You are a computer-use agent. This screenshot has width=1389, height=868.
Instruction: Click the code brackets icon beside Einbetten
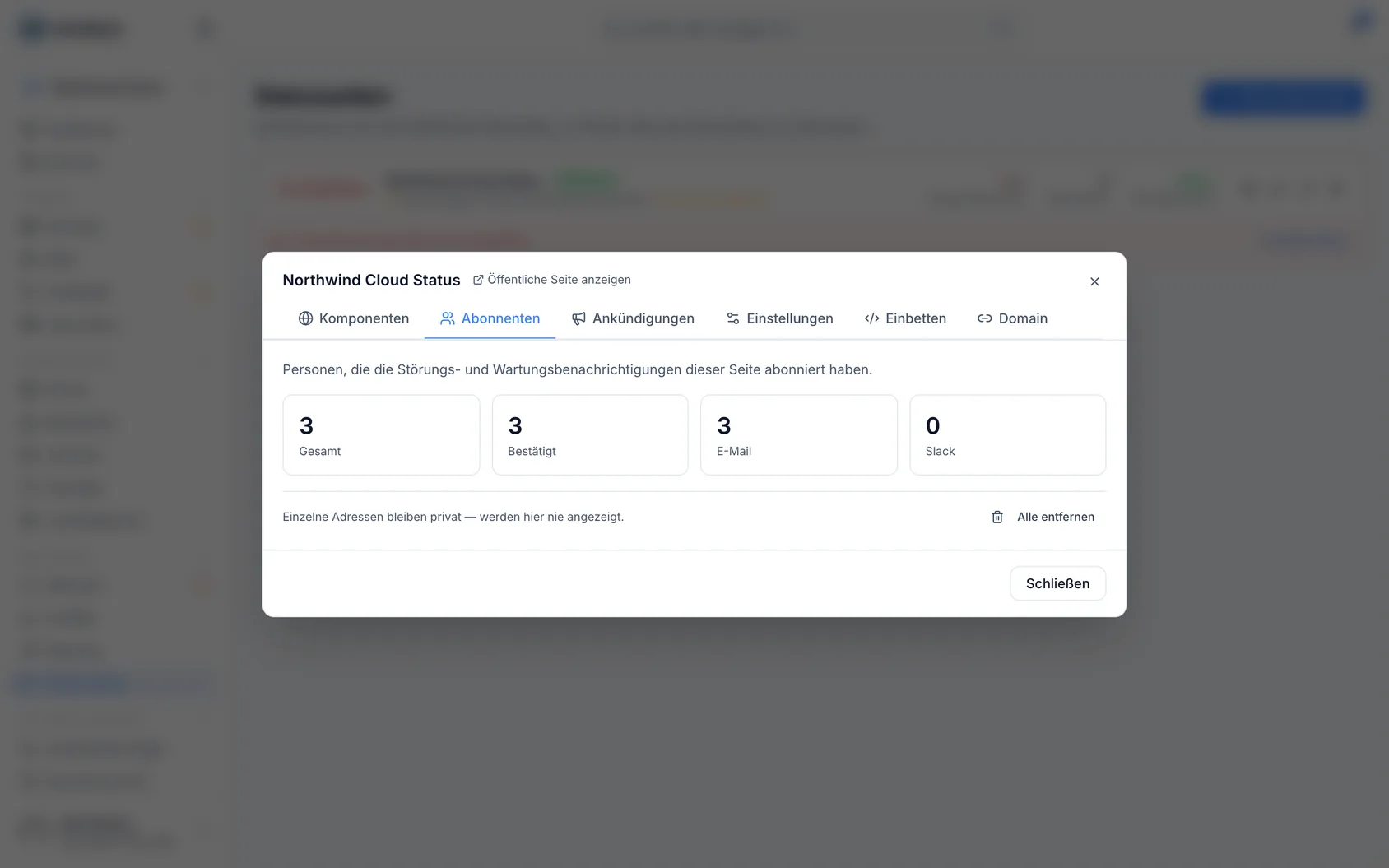872,318
